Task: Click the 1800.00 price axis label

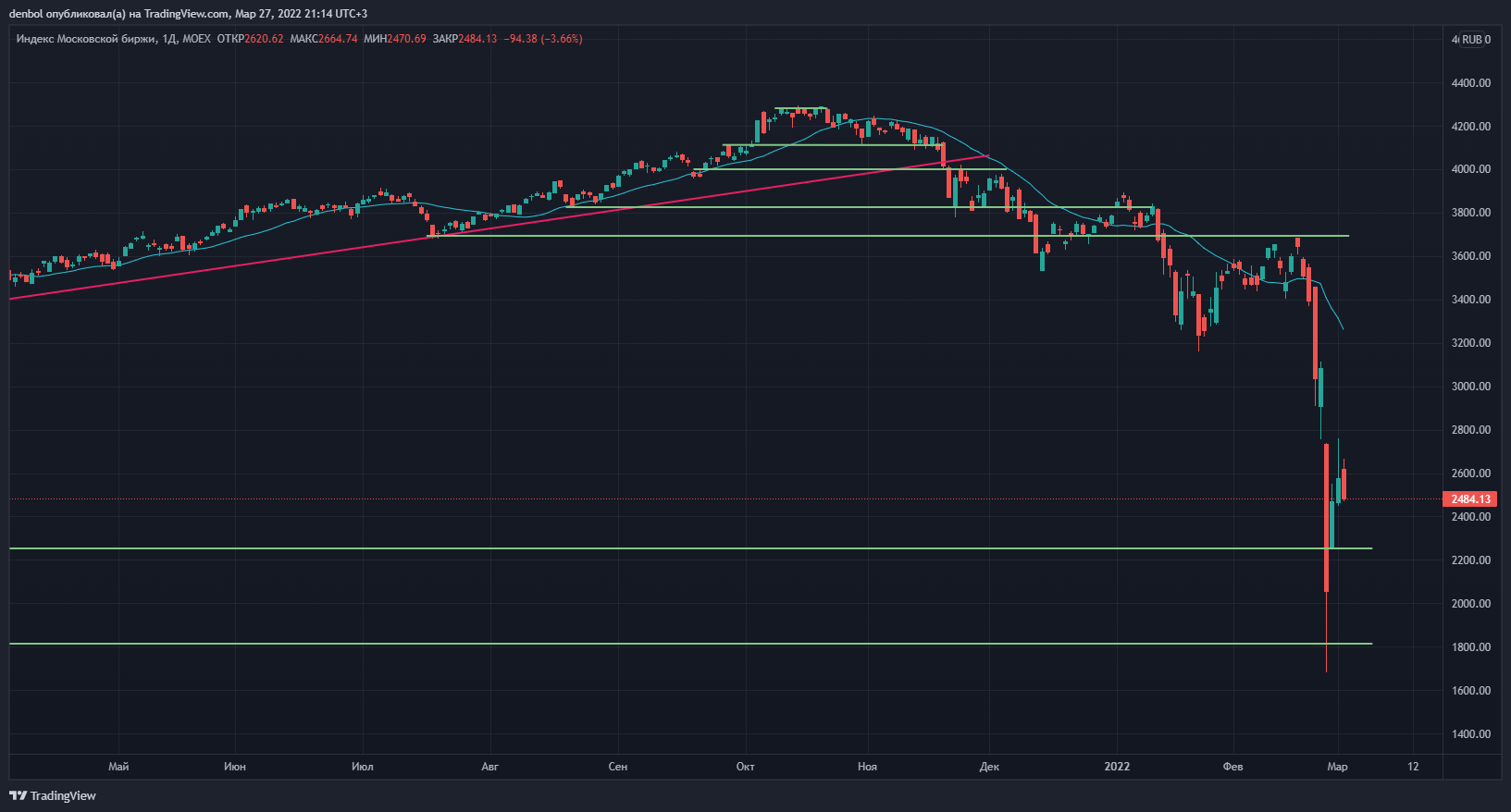Action: [x=1471, y=647]
